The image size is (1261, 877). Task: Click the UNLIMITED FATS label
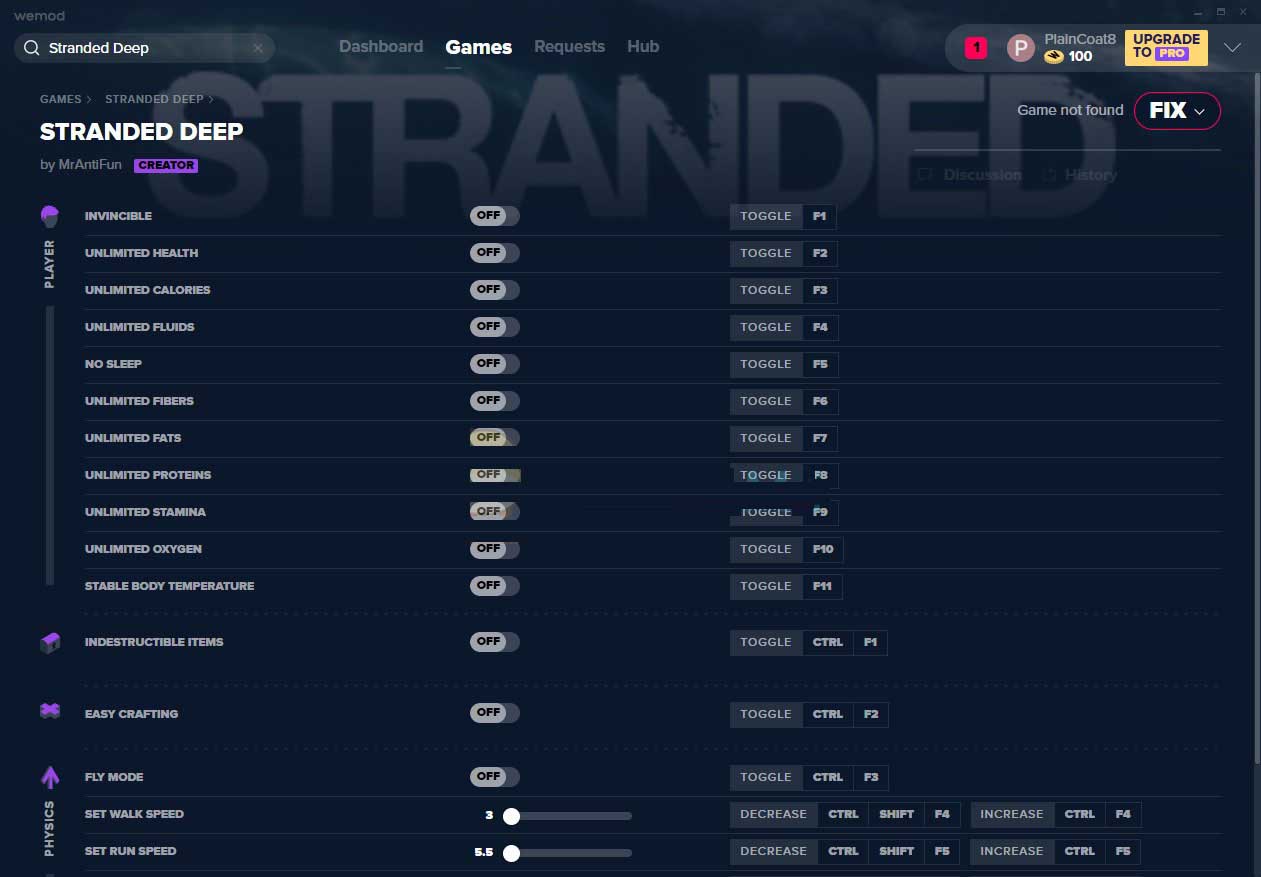133,438
